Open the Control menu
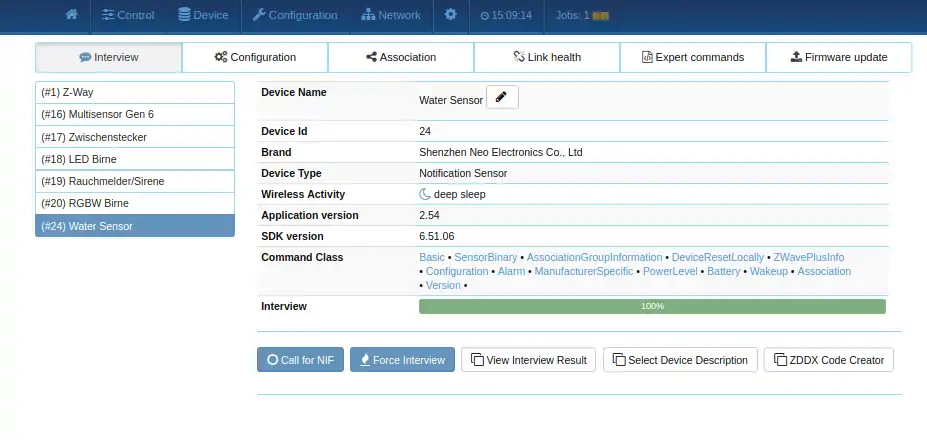This screenshot has width=927, height=440. (x=128, y=15)
